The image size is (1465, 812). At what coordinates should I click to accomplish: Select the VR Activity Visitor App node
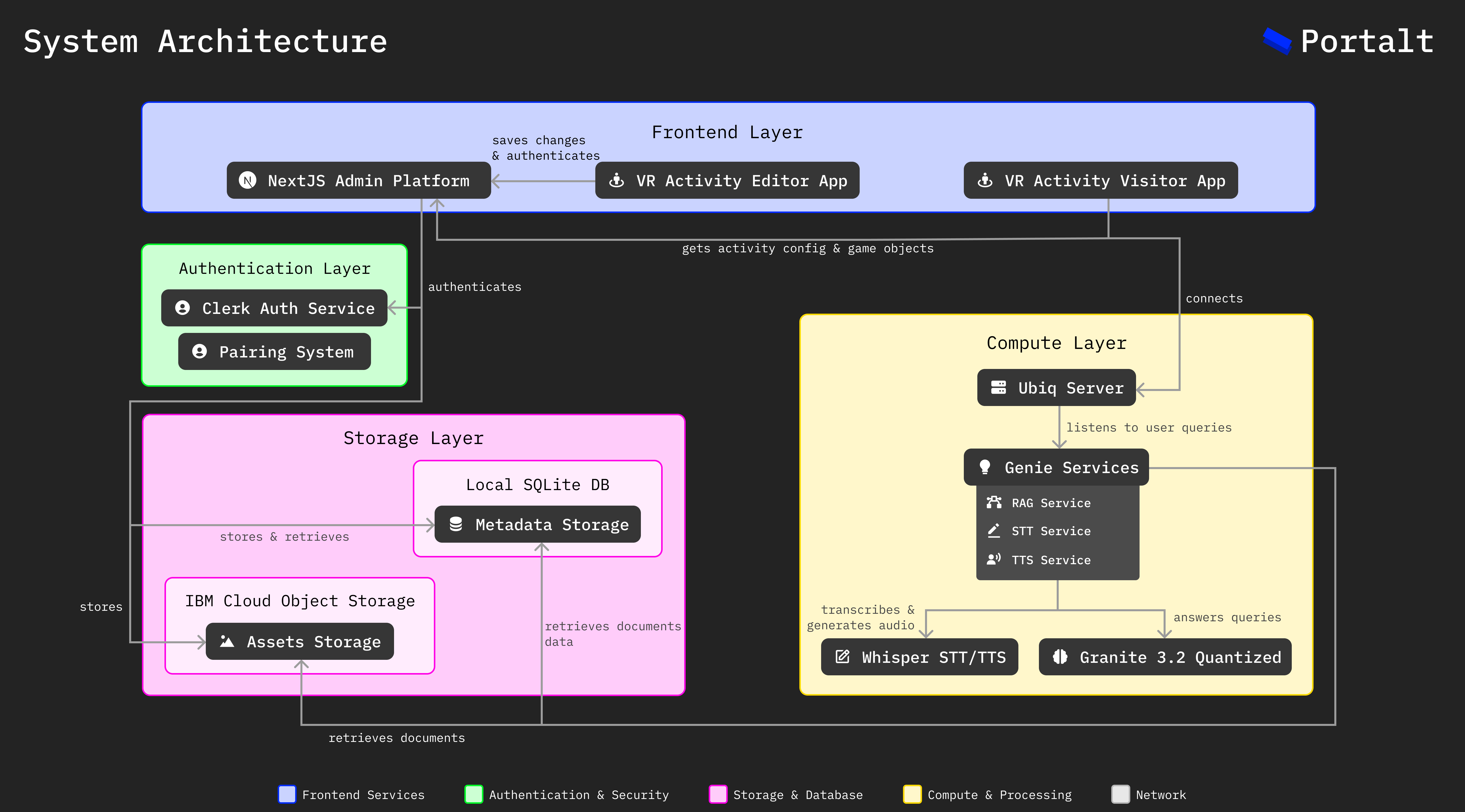[x=1101, y=181]
